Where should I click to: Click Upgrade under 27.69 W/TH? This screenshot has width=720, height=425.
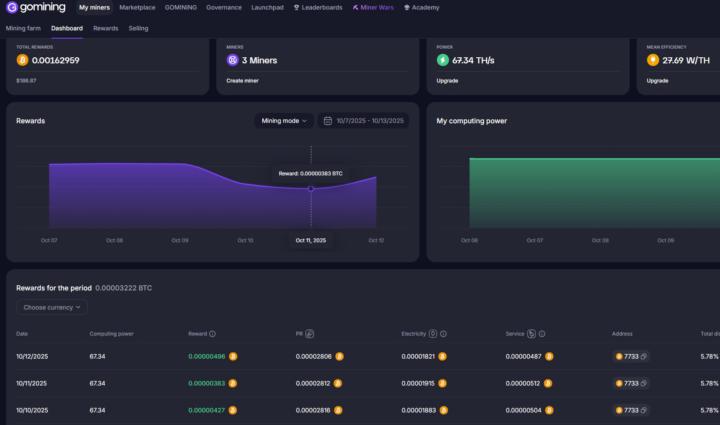[x=658, y=81]
